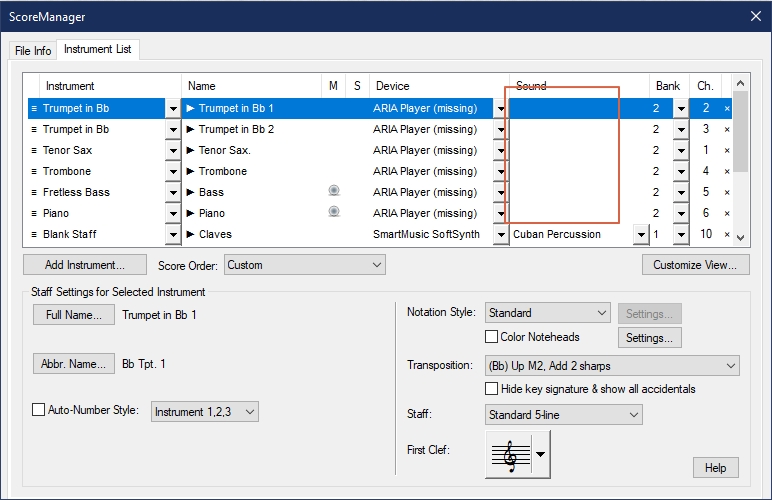Expand the Tenor Sax. name triangle
Screen dimensions: 772x500
pyautogui.click(x=191, y=150)
